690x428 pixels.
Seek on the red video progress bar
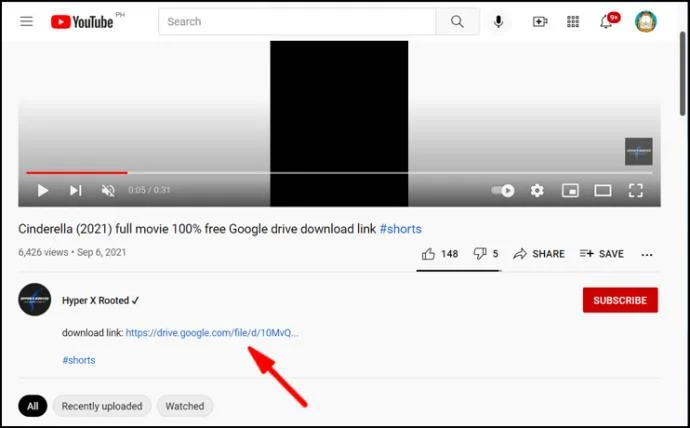(339, 173)
